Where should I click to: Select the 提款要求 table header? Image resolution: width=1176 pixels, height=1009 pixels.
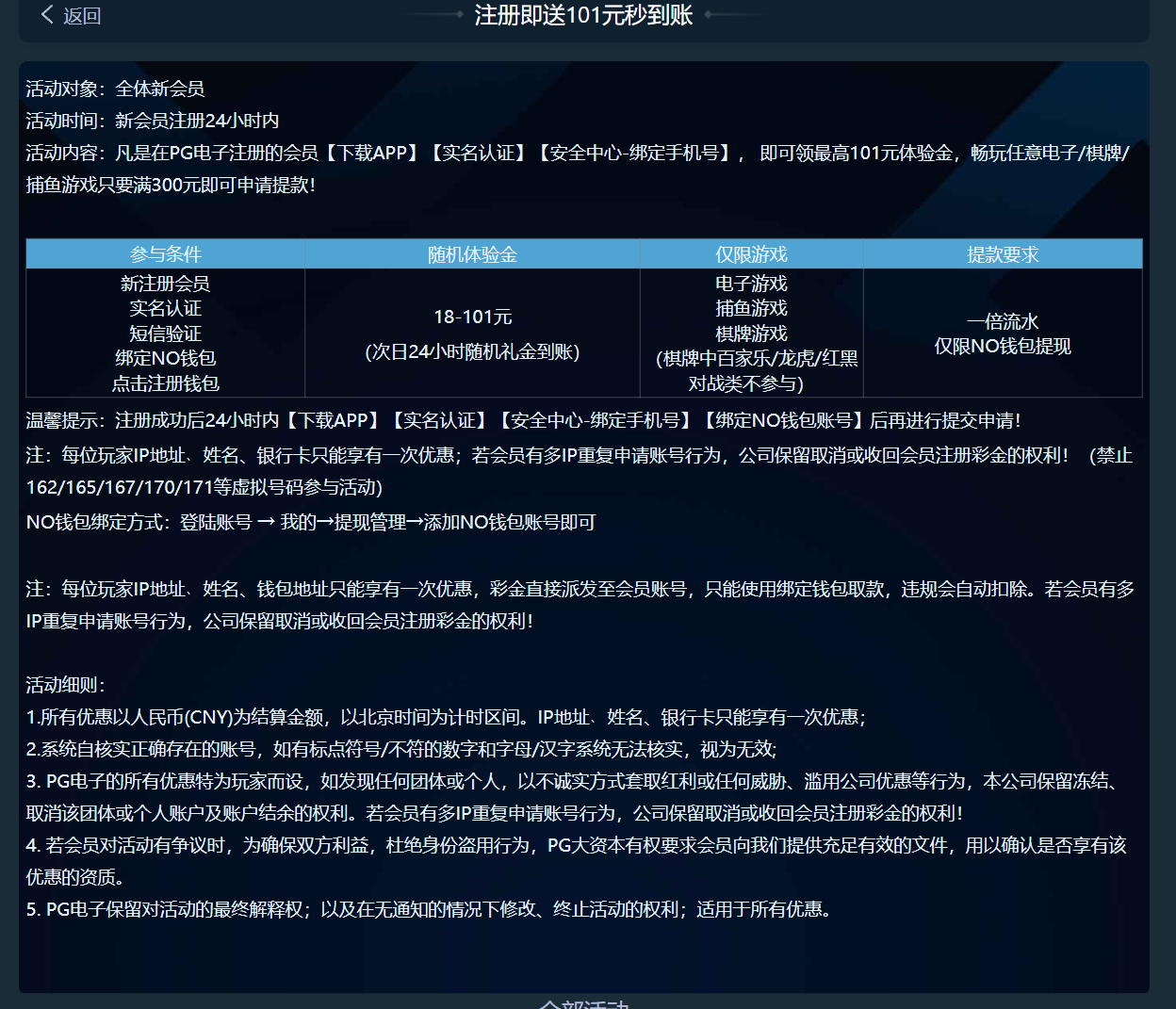click(1003, 254)
